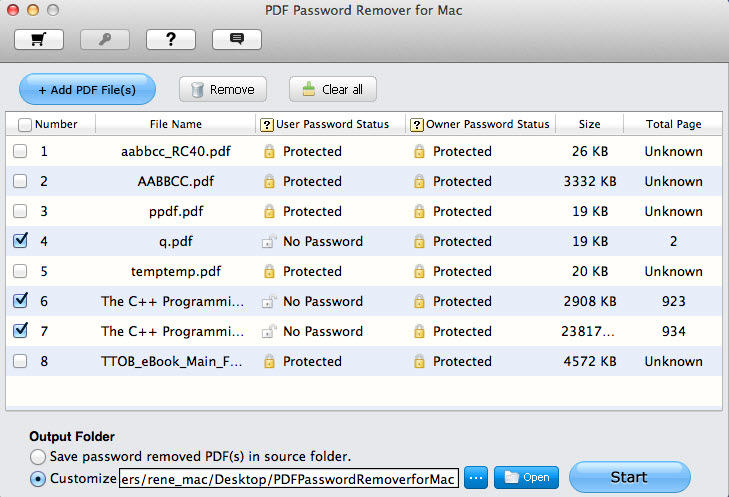Select the TTOB_eBook_Main_F... file name
729x497 pixels.
pos(172,361)
